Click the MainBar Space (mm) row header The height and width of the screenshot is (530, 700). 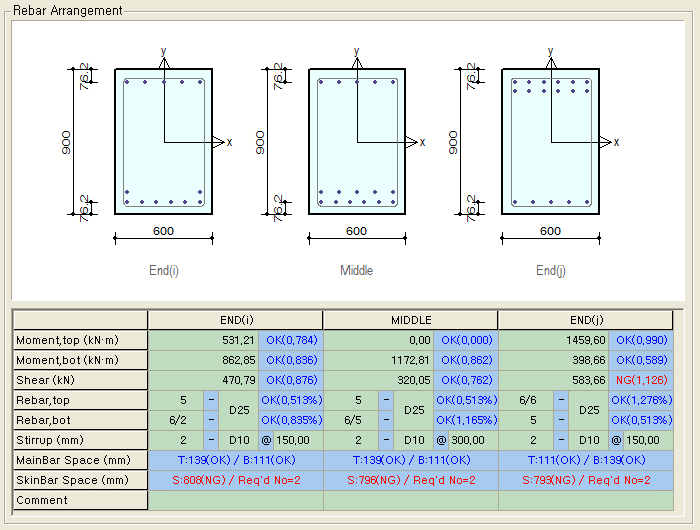(80, 460)
